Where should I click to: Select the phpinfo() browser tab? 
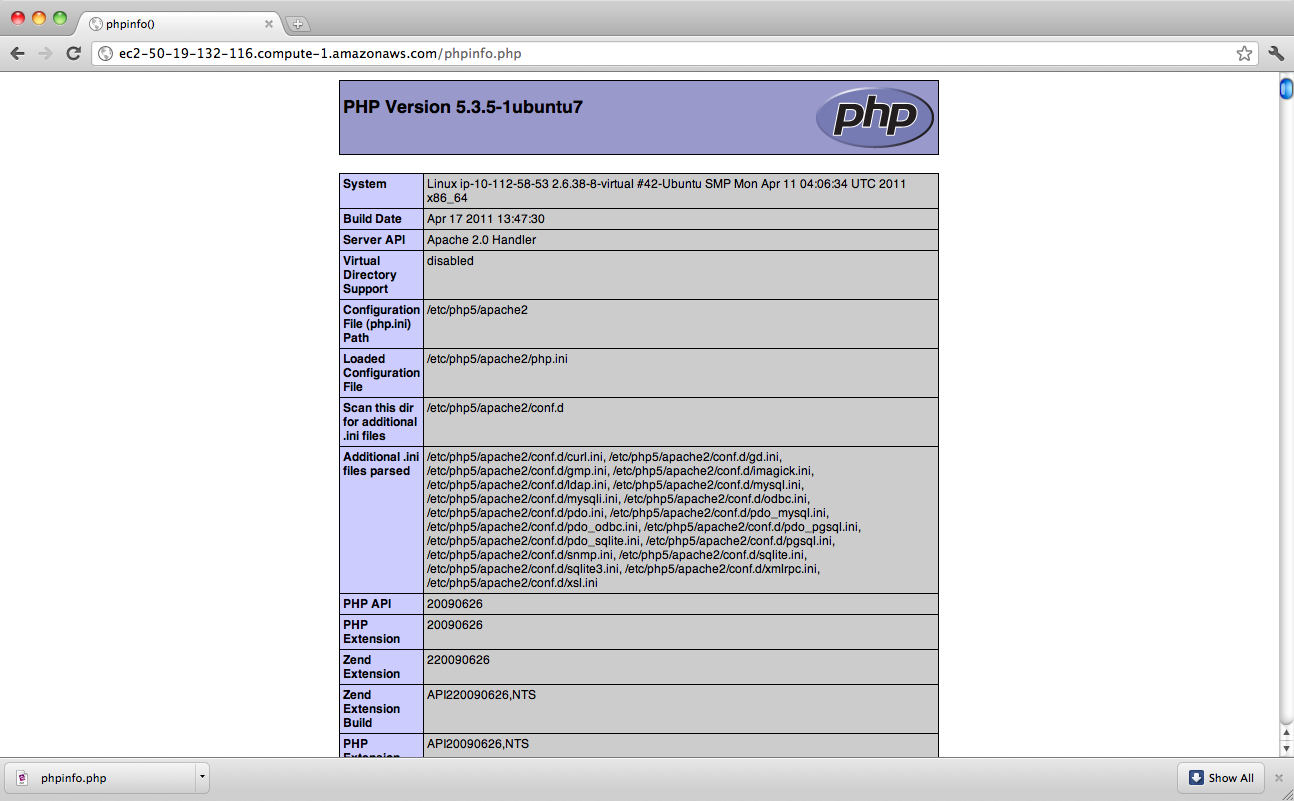click(x=180, y=24)
